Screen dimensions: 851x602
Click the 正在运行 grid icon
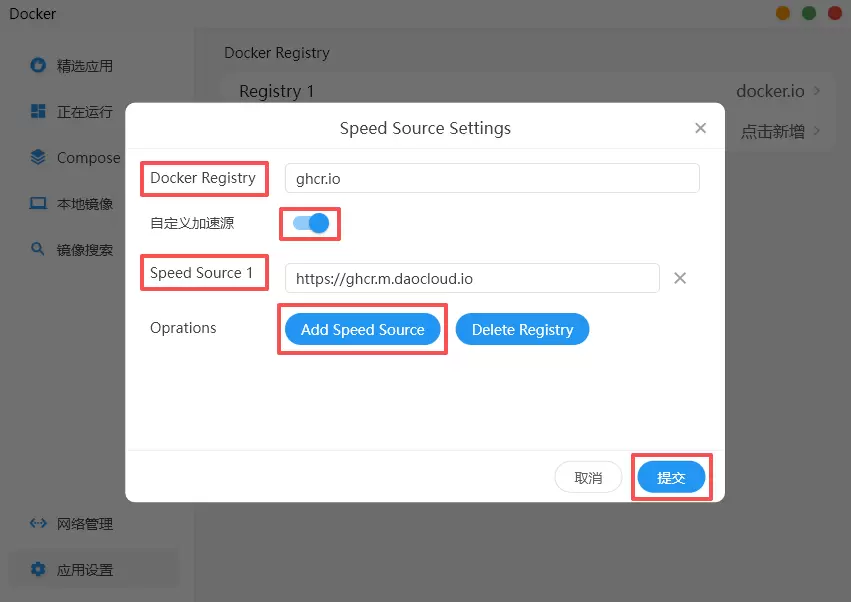pos(38,112)
